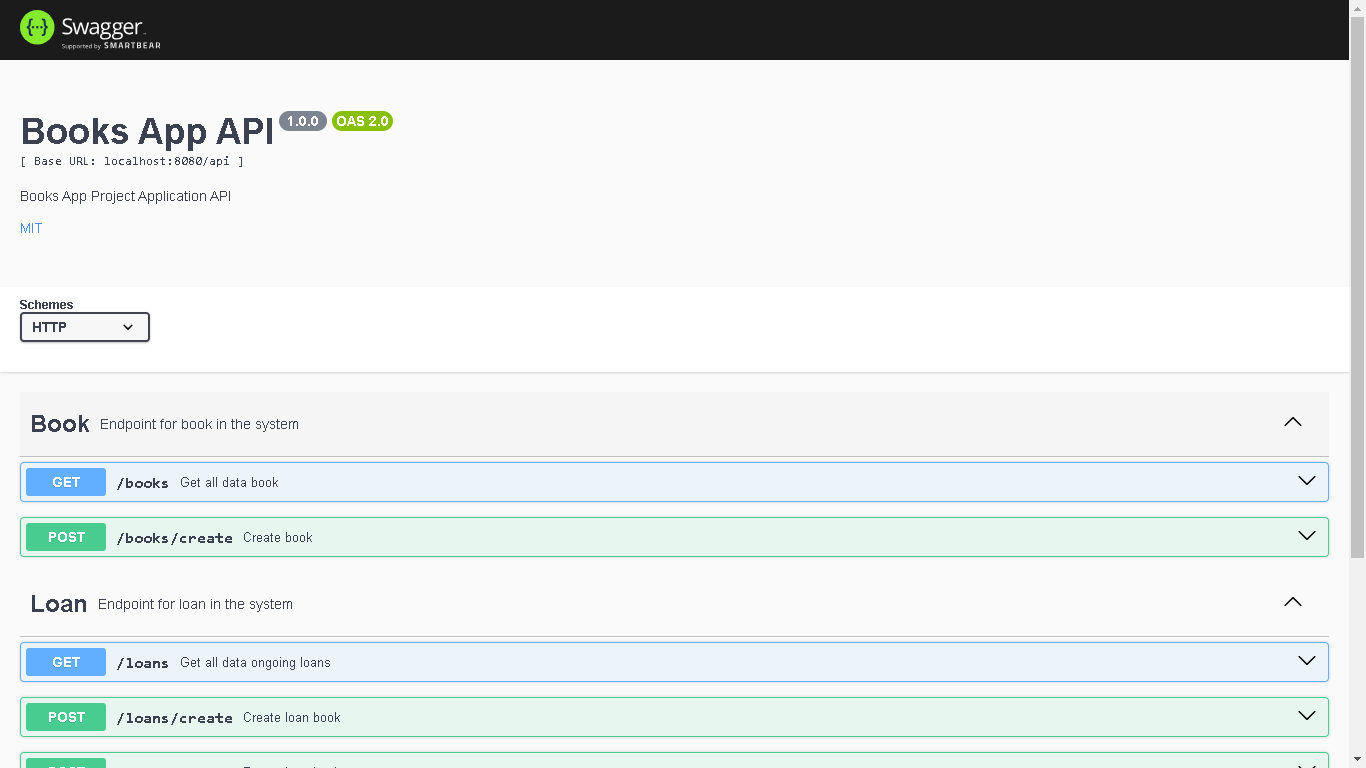Click the Swagger logo icon
This screenshot has height=768, width=1366.
tap(37, 27)
